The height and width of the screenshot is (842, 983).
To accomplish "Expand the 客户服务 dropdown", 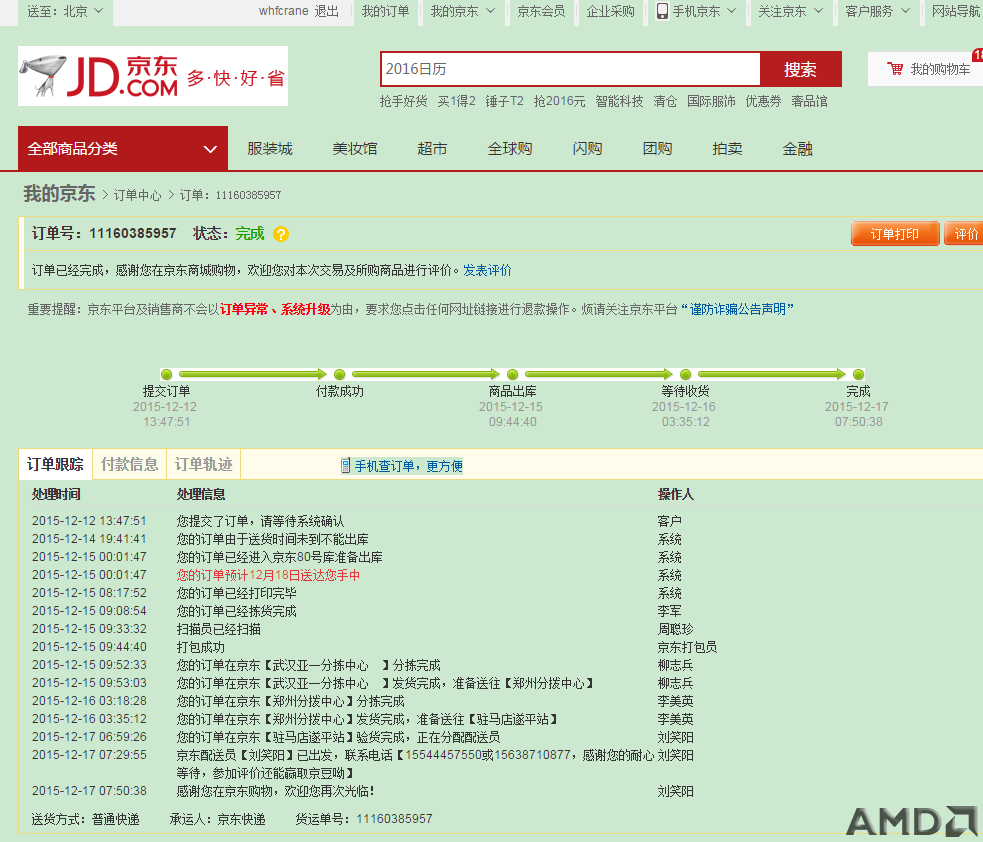I will 877,11.
